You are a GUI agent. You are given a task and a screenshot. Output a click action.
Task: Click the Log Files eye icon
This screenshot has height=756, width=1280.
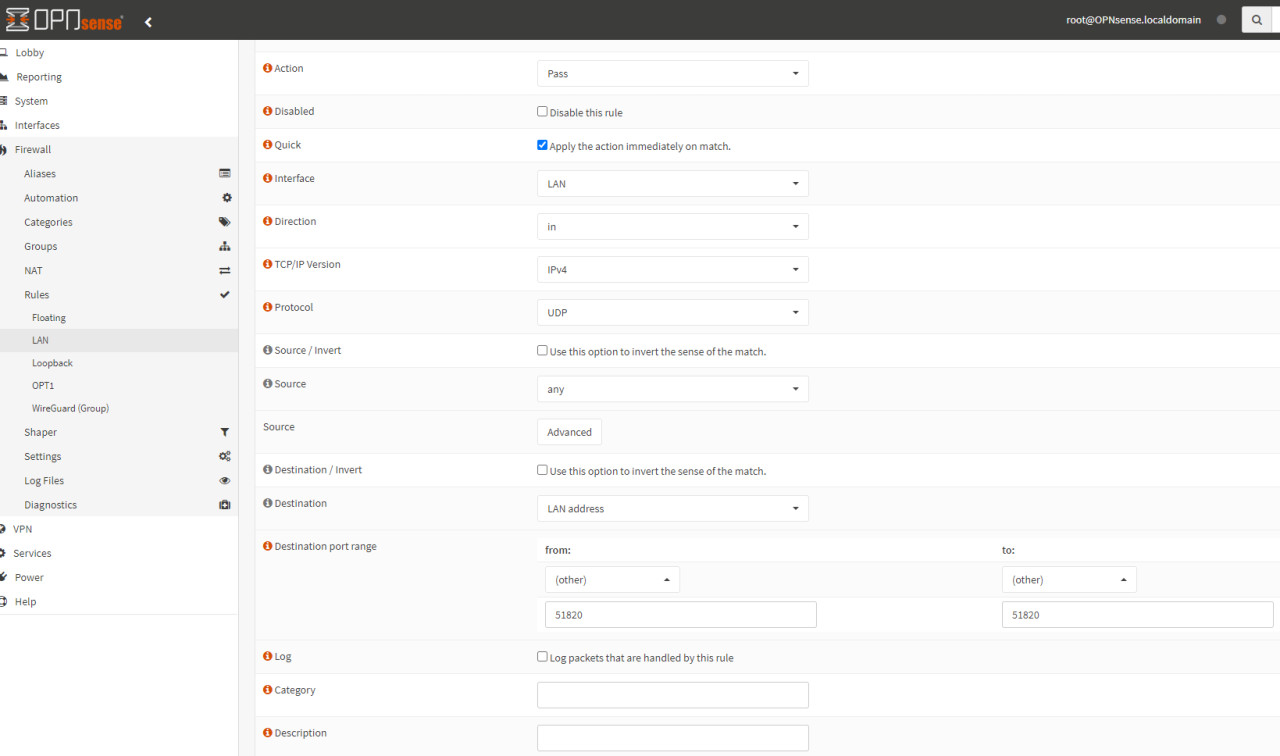225,481
